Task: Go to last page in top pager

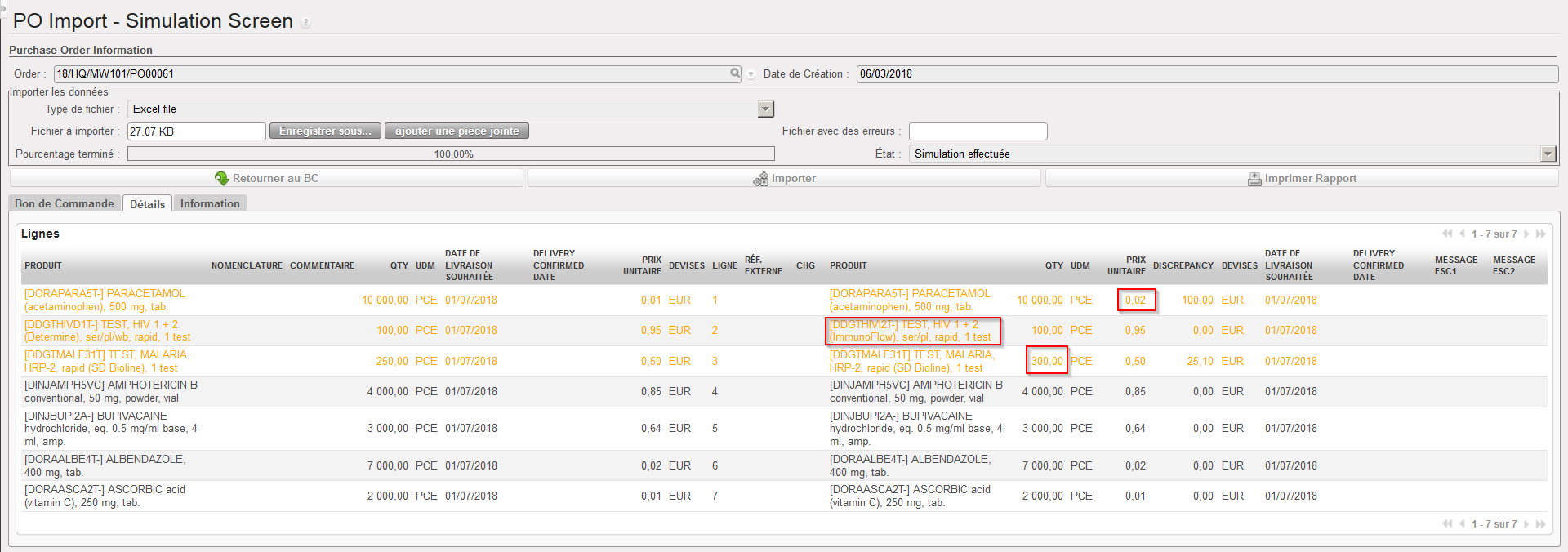Action: pyautogui.click(x=1541, y=234)
